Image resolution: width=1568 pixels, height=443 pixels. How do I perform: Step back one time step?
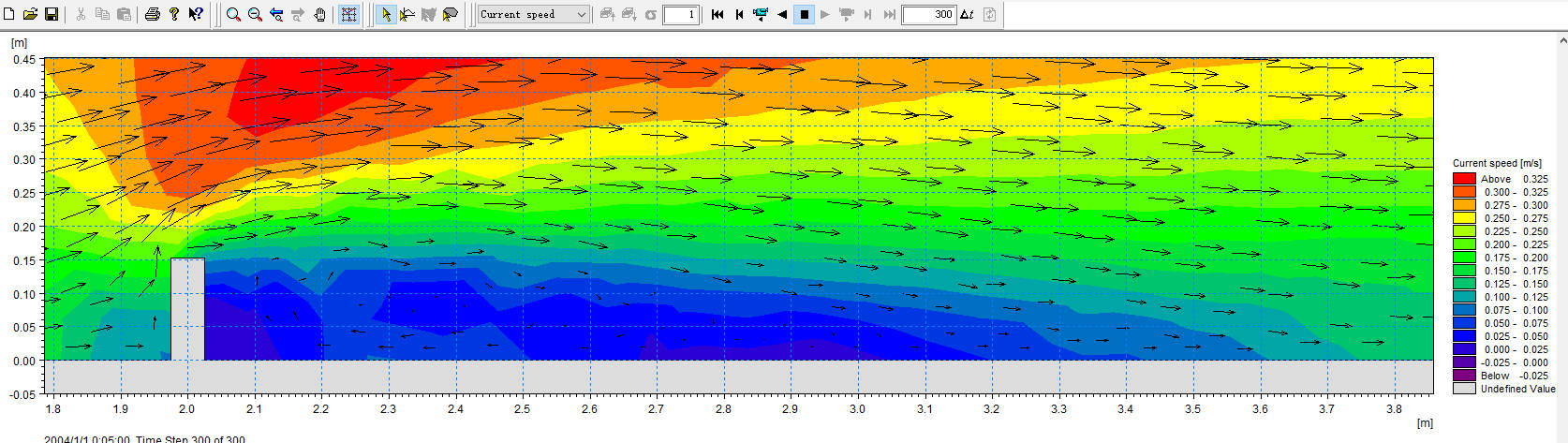tap(739, 14)
